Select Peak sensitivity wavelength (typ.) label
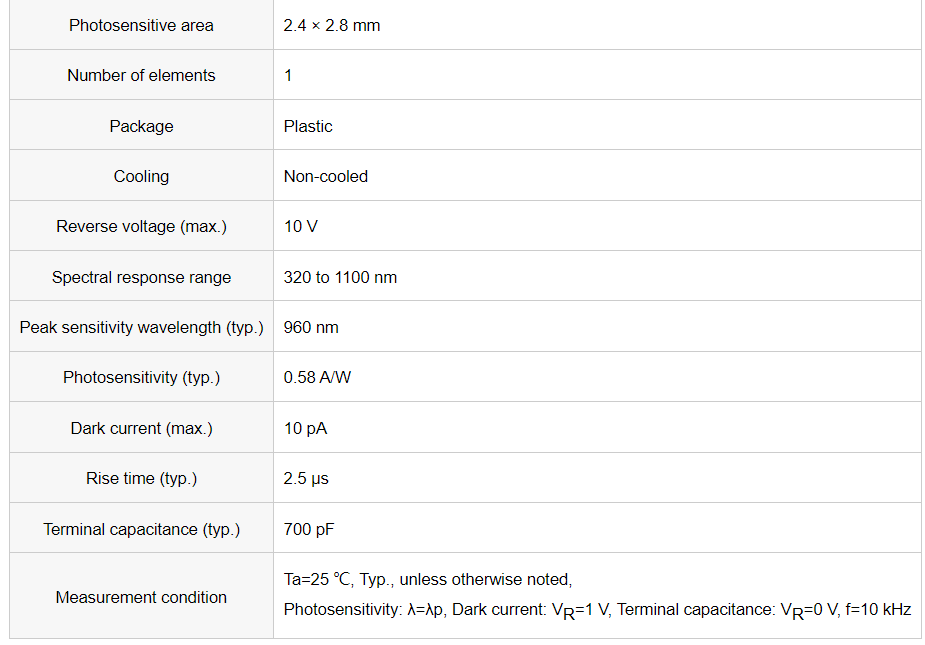Screen dimensions: 925x645 coord(141,328)
